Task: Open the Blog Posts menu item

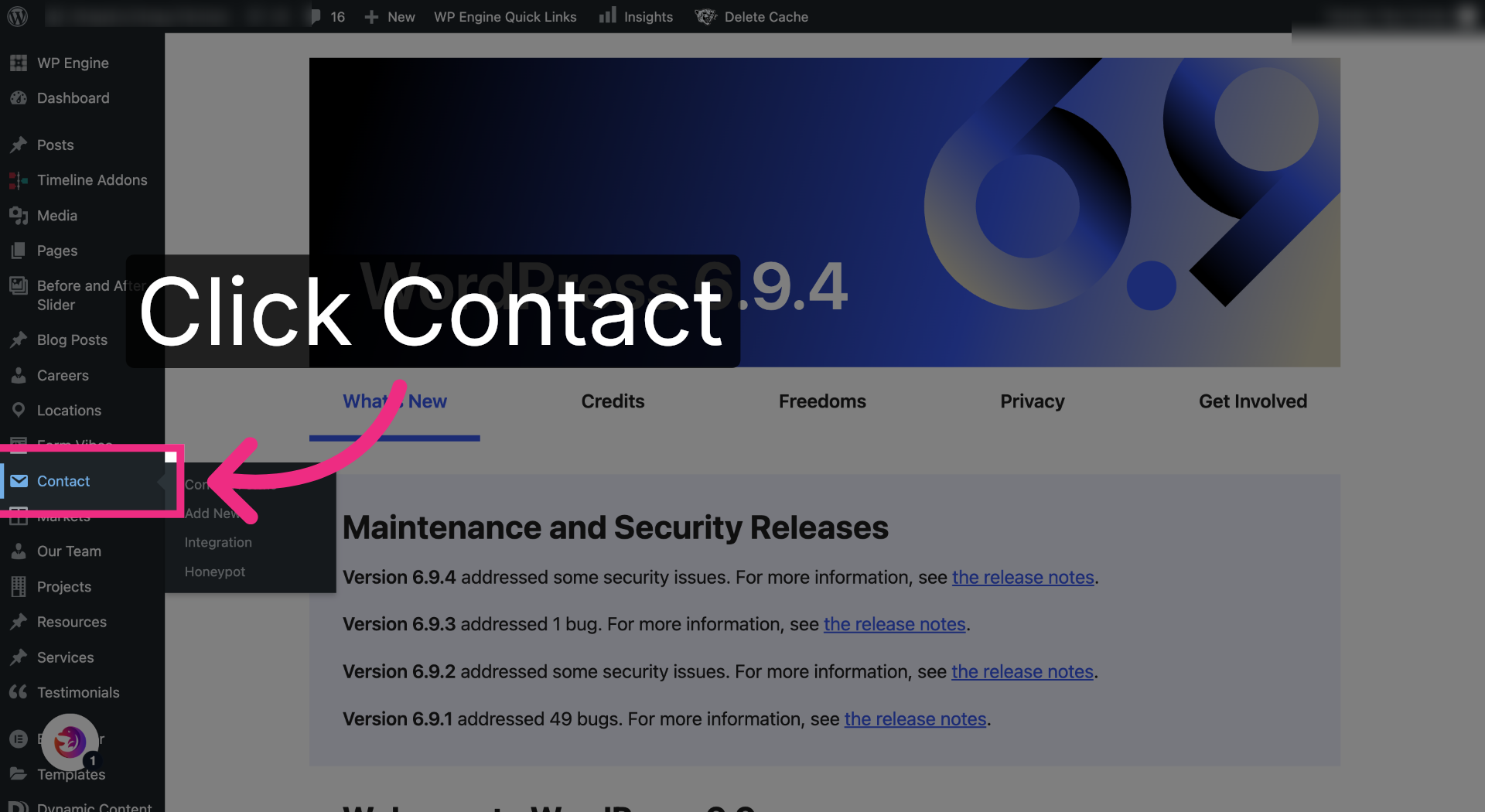Action: (72, 339)
